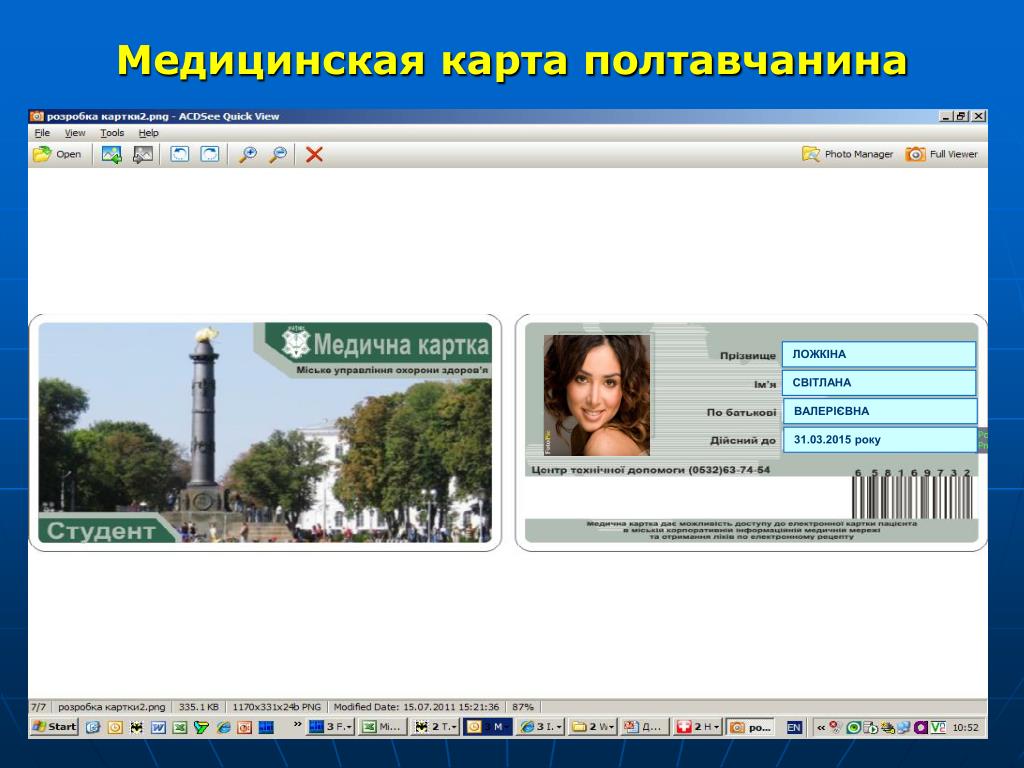Launch Word from the quick launch bar
This screenshot has height=768, width=1024.
click(x=158, y=727)
